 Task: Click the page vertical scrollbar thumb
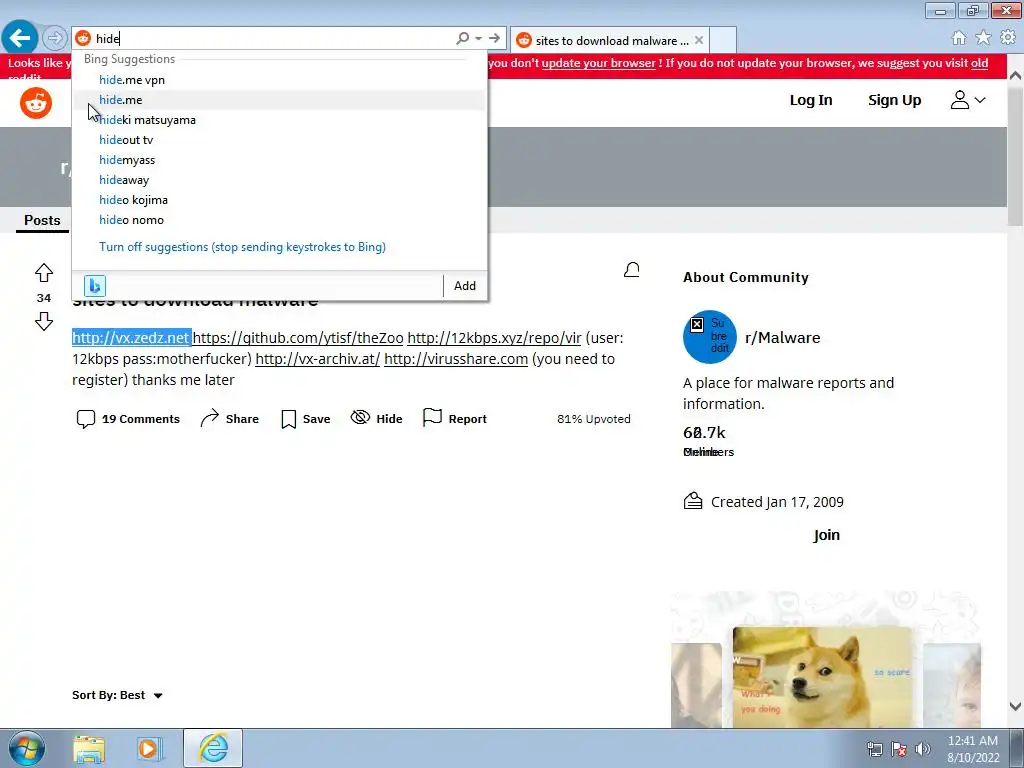click(x=1016, y=155)
